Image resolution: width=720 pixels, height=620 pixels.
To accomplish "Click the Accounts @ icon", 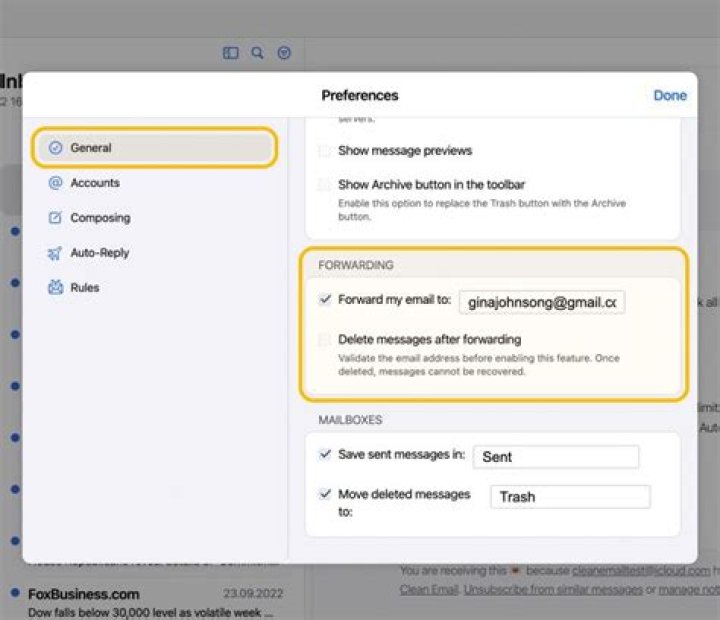I will click(x=55, y=183).
